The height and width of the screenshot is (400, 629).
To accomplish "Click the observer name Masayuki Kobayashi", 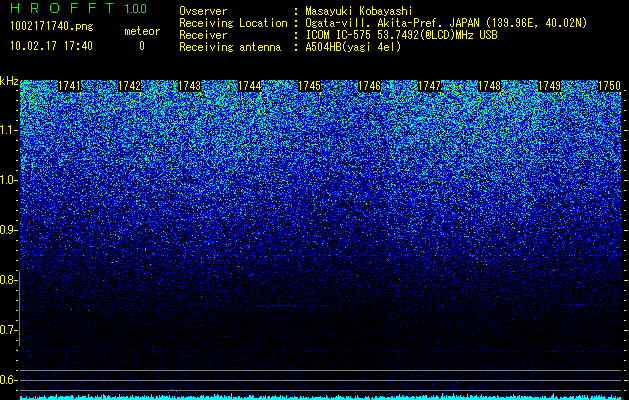I will (359, 11).
